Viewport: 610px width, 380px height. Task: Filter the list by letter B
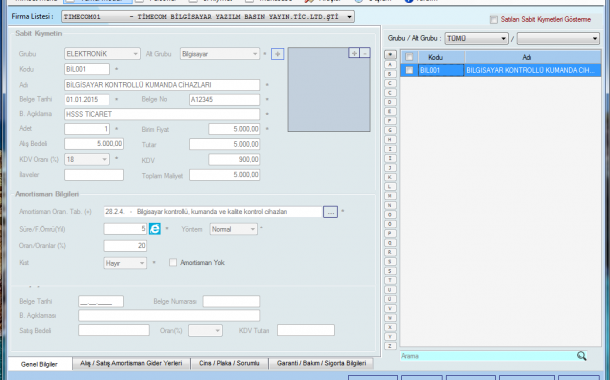pyautogui.click(x=390, y=74)
